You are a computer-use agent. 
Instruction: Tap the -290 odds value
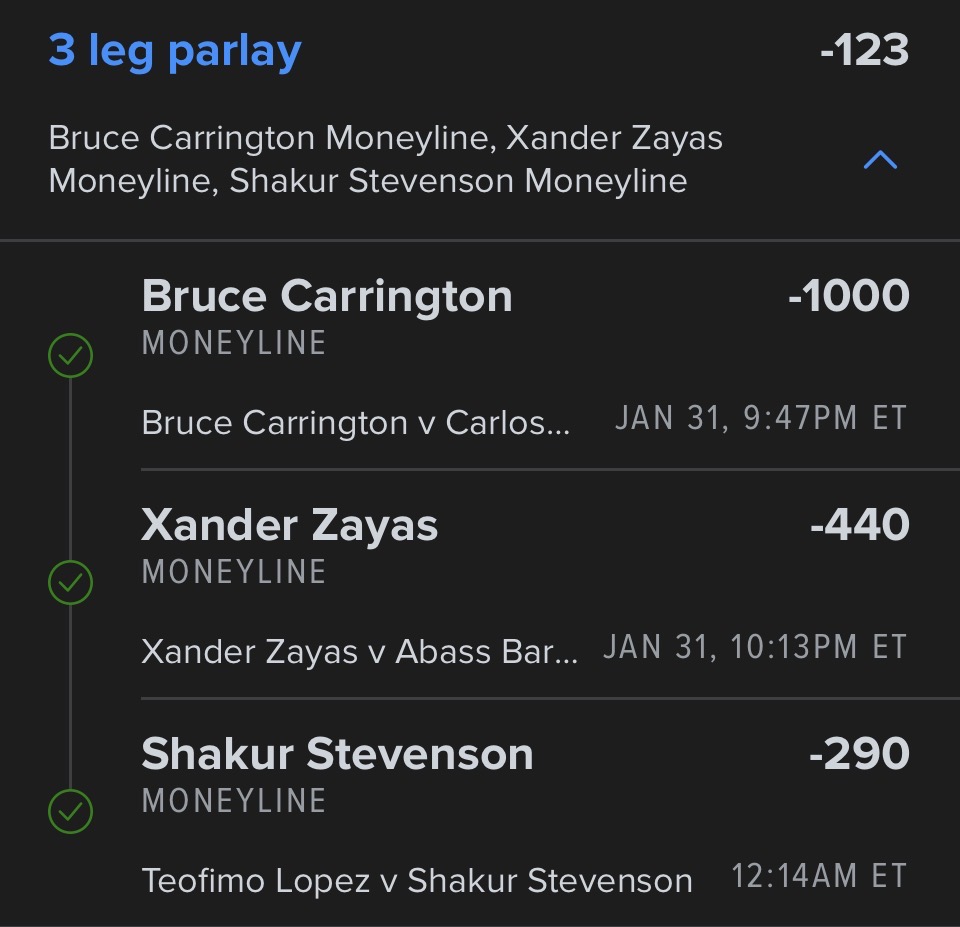859,754
